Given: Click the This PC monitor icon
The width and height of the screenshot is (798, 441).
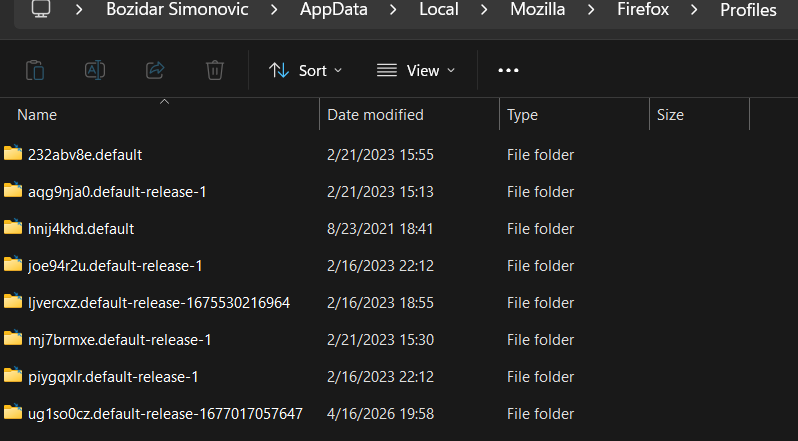Looking at the screenshot, I should [x=41, y=10].
